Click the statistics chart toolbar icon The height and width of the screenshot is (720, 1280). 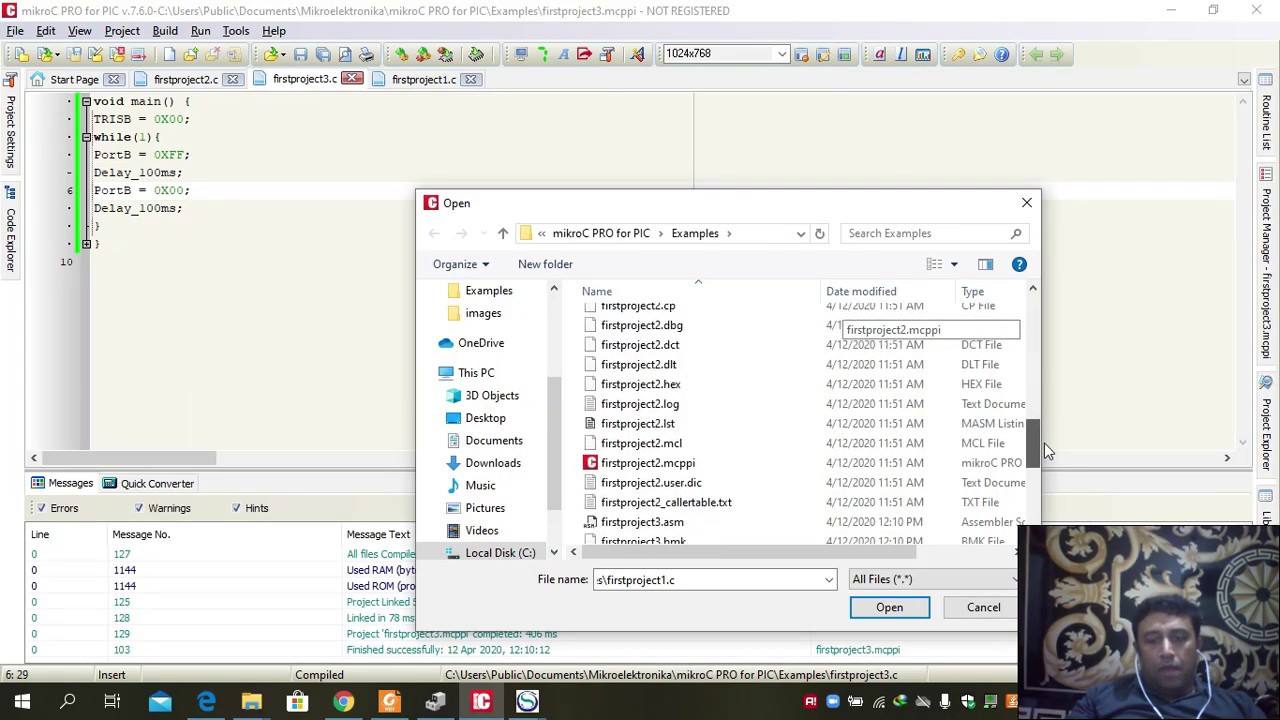pyautogui.click(x=923, y=54)
